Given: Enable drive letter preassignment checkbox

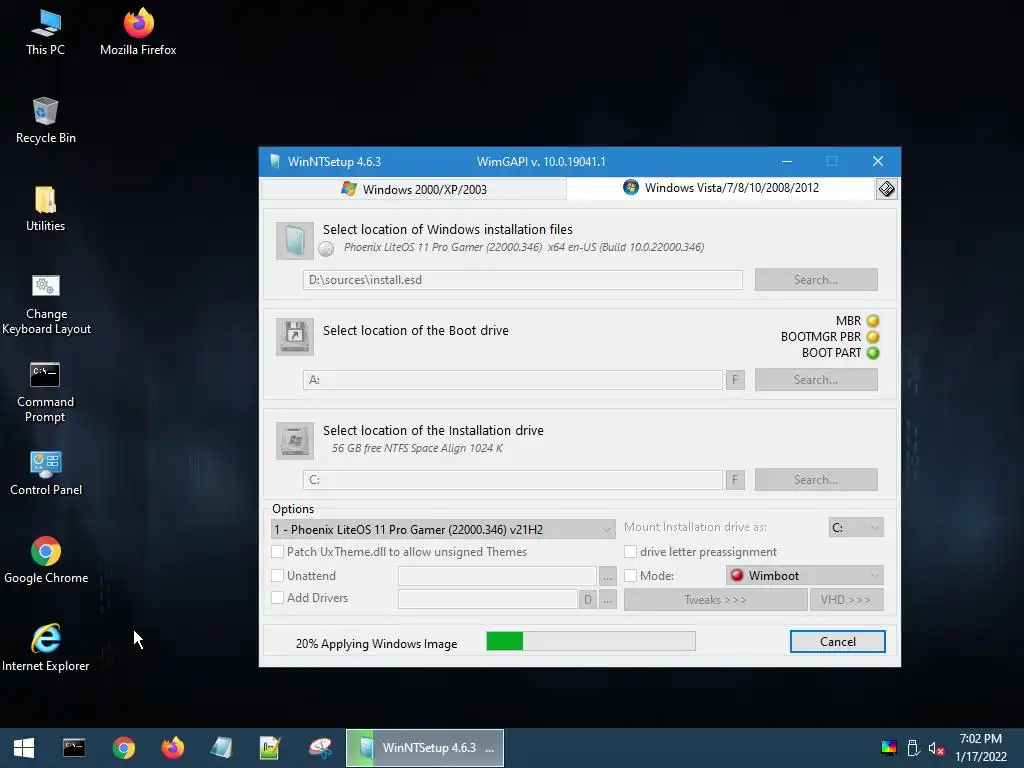Looking at the screenshot, I should pyautogui.click(x=630, y=552).
